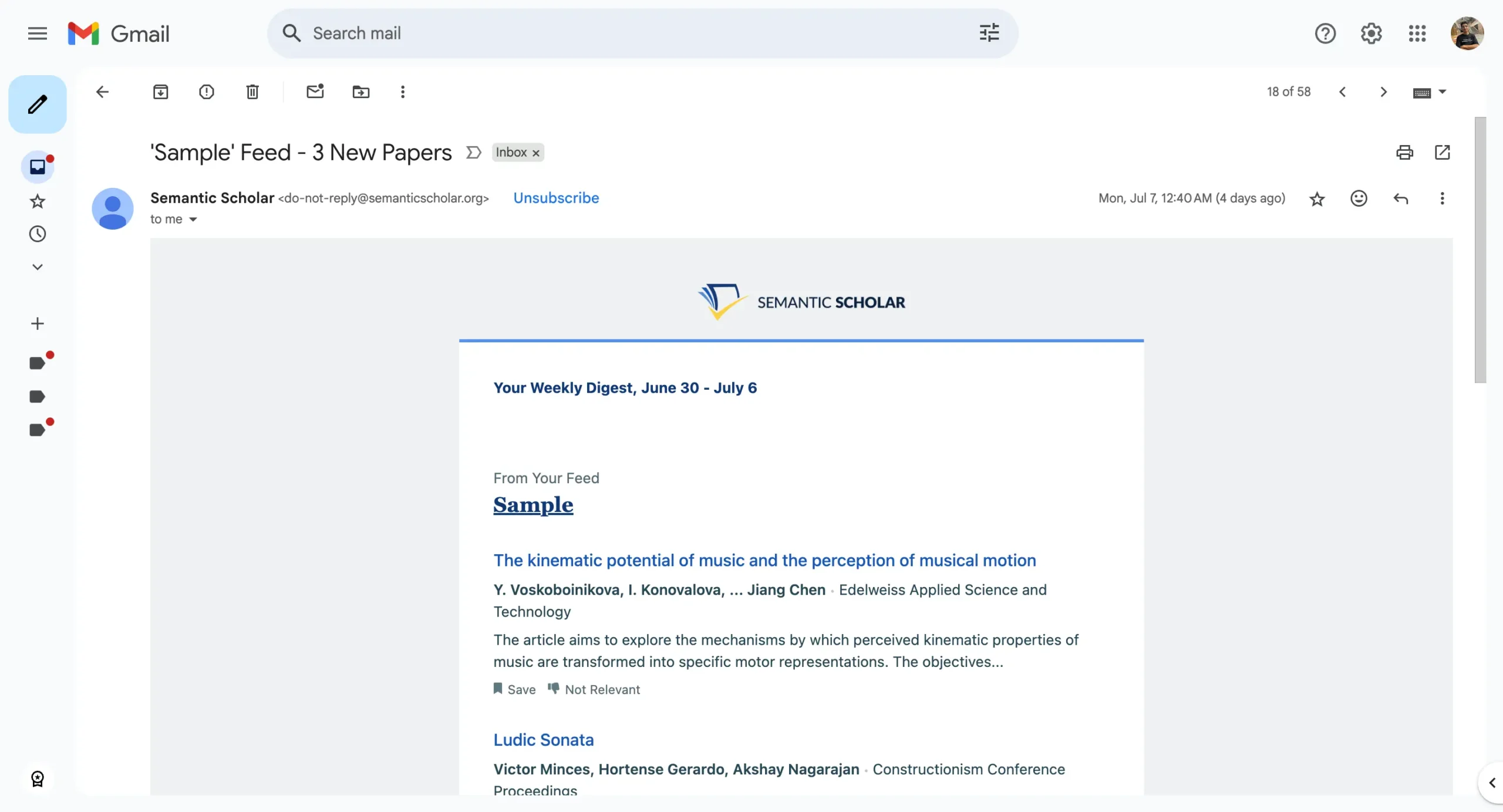This screenshot has width=1503, height=812.
Task: Open the Support help icon
Action: coord(1325,33)
